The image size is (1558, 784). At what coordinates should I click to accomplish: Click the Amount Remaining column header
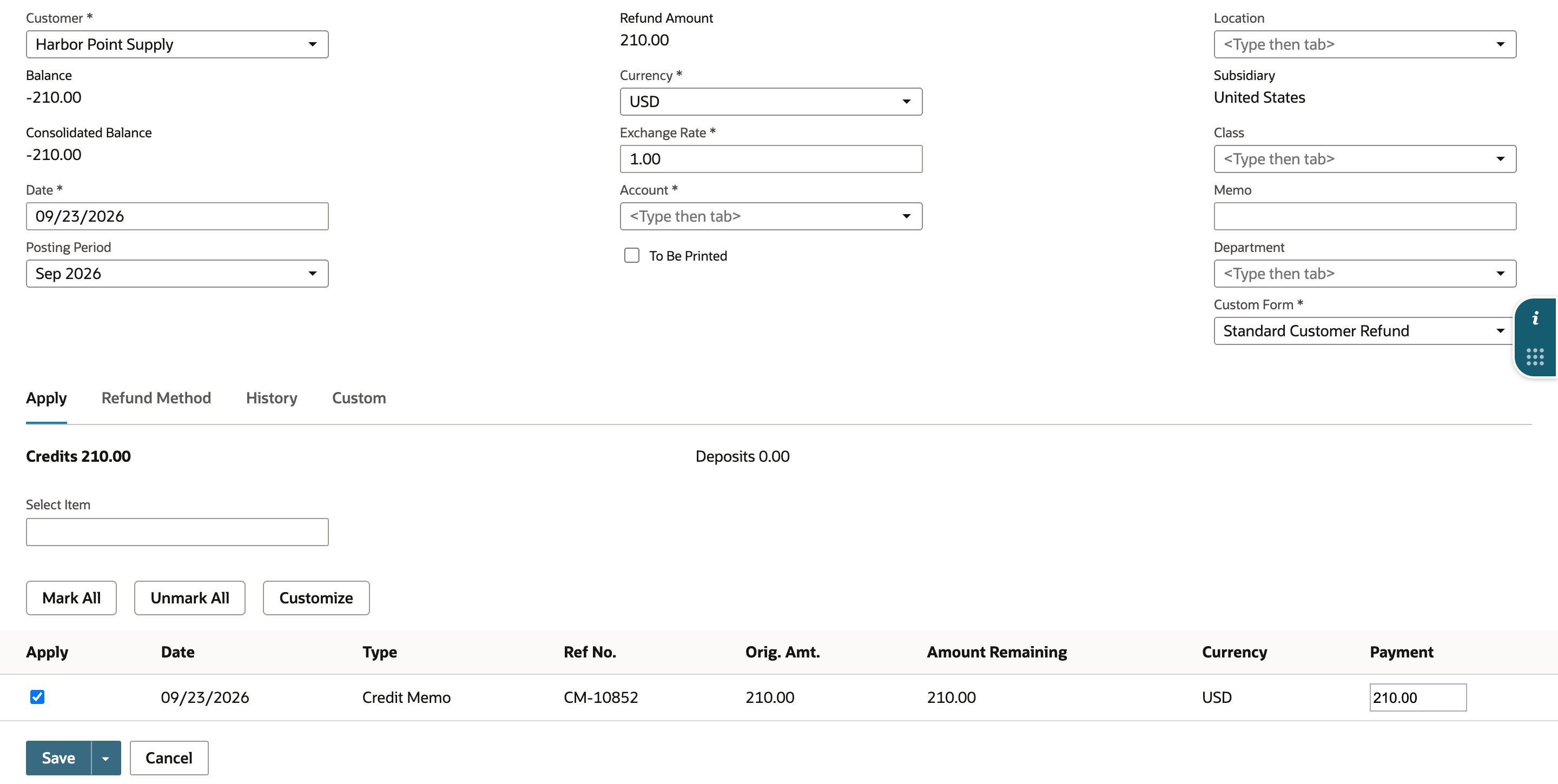(x=996, y=652)
